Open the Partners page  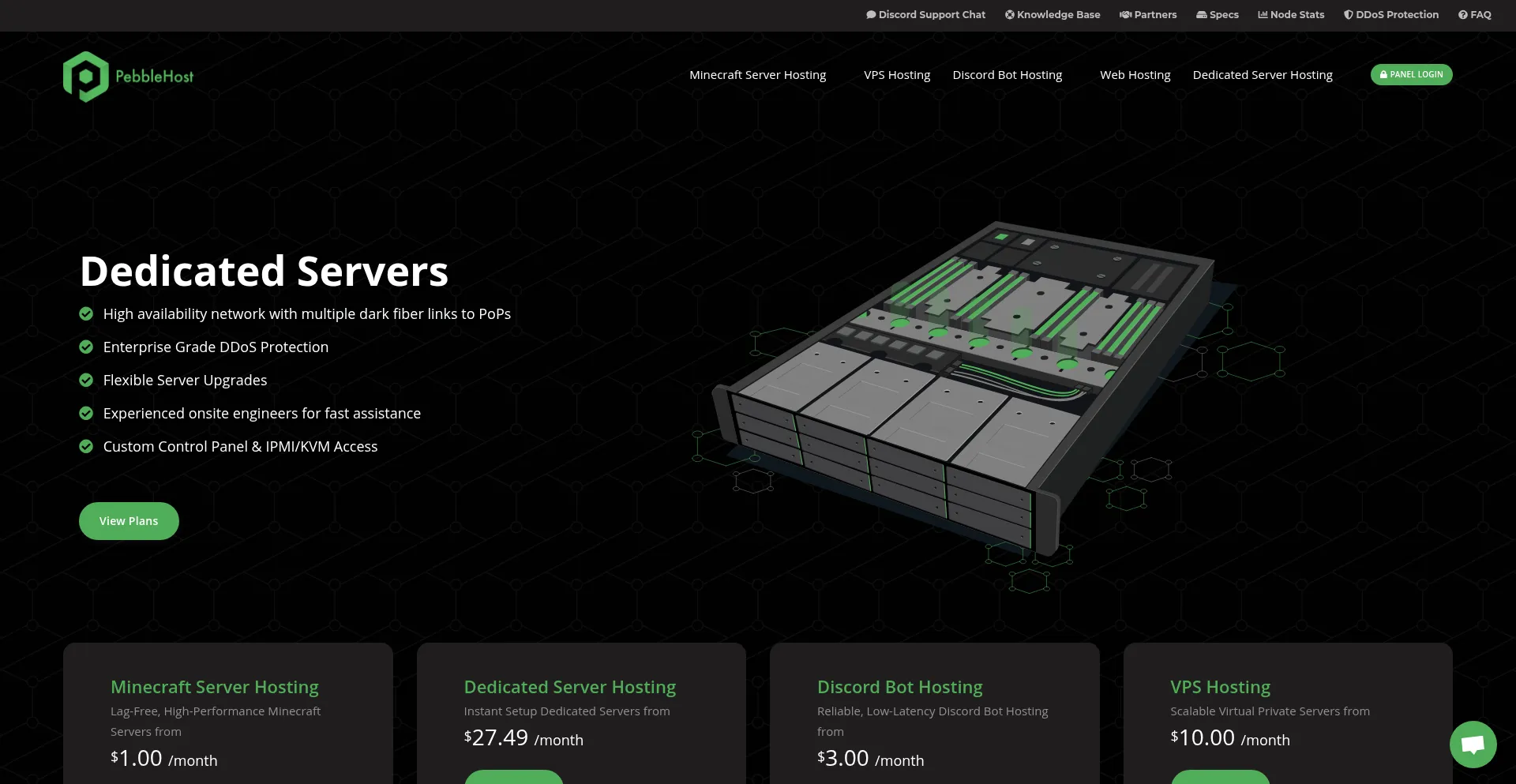pyautogui.click(x=1148, y=15)
